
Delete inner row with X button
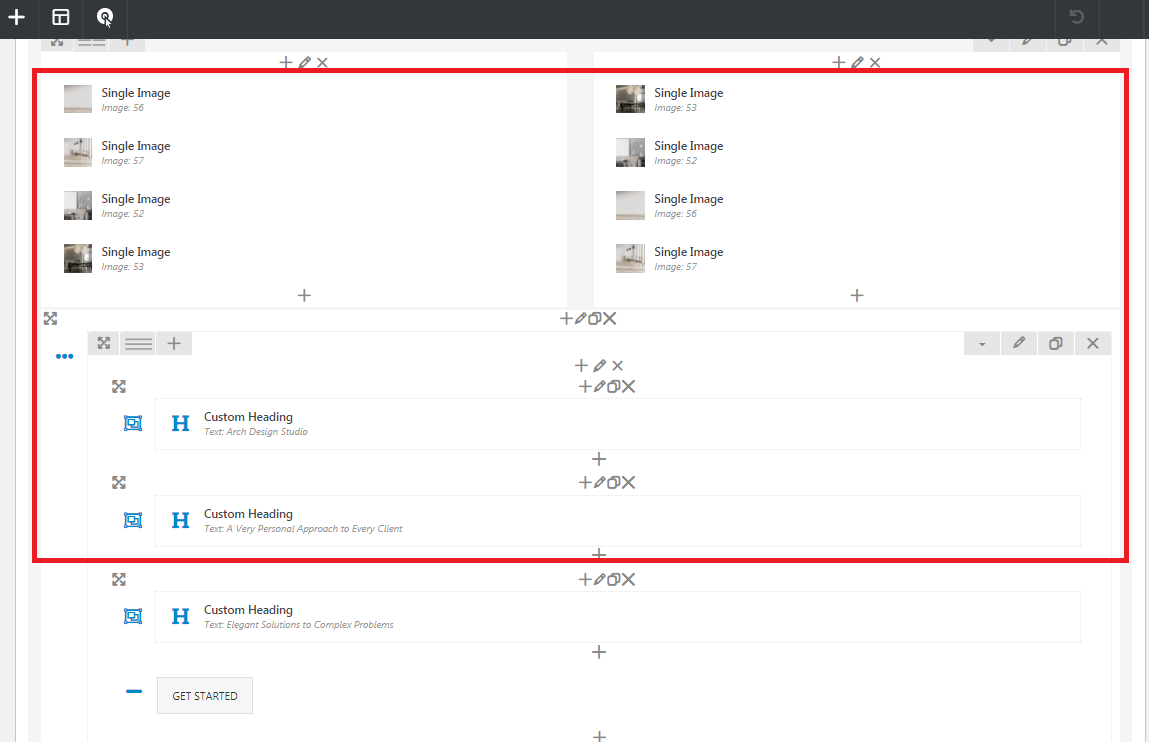1093,344
